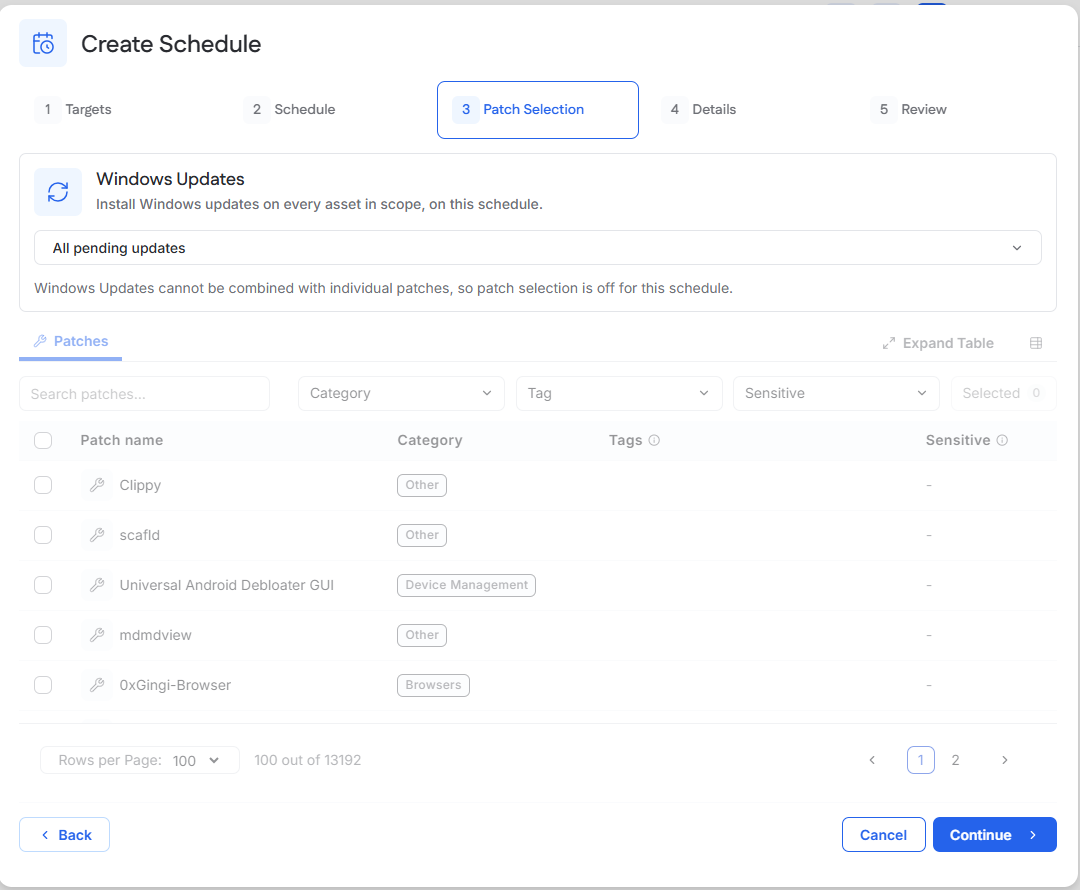The image size is (1080, 890).
Task: Click Expand Table
Action: point(938,343)
